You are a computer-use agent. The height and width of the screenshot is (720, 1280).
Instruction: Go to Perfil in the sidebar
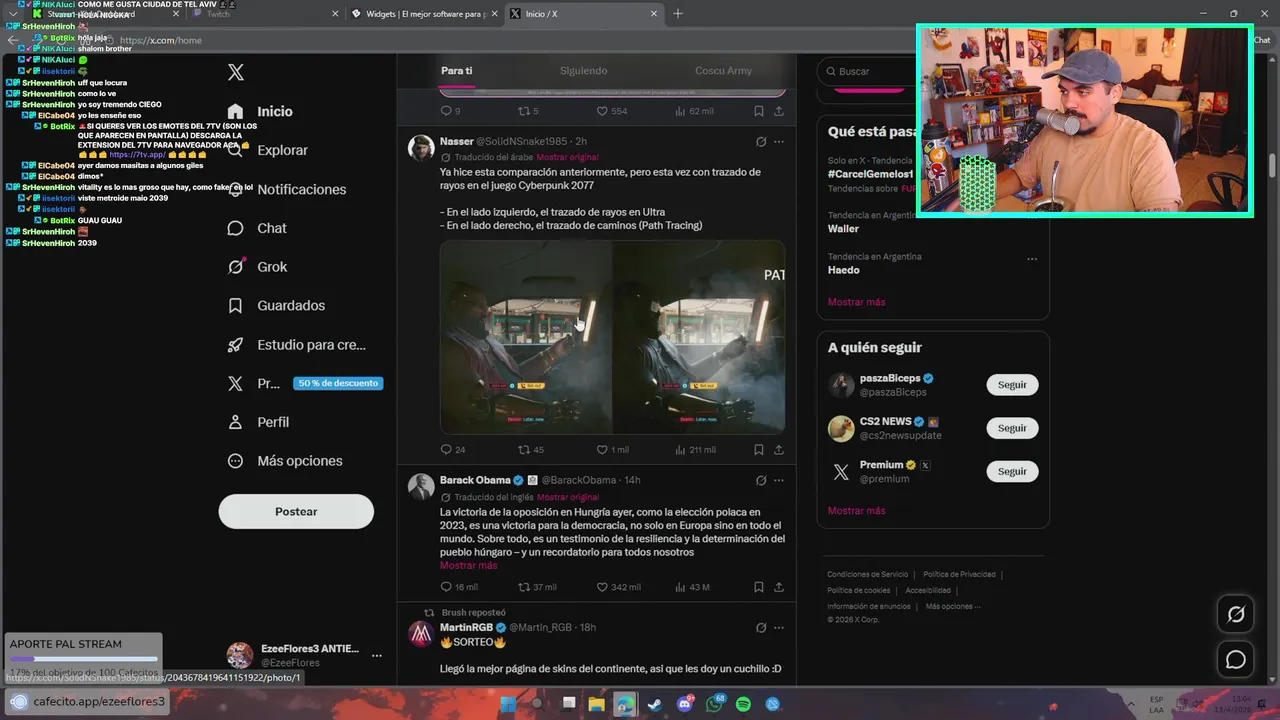[x=258, y=422]
